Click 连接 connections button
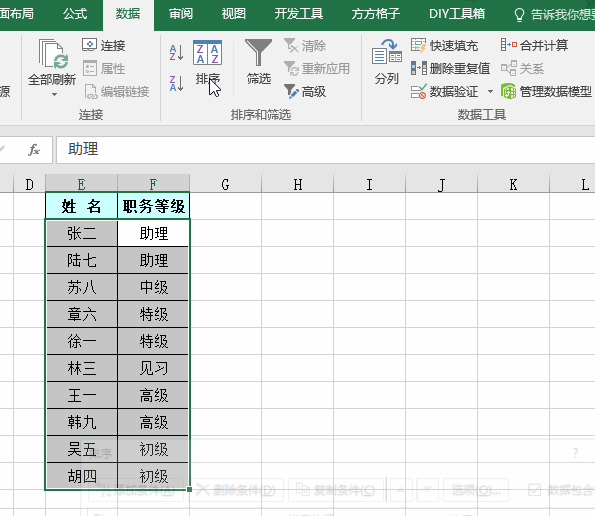The image size is (595, 516). [x=104, y=45]
